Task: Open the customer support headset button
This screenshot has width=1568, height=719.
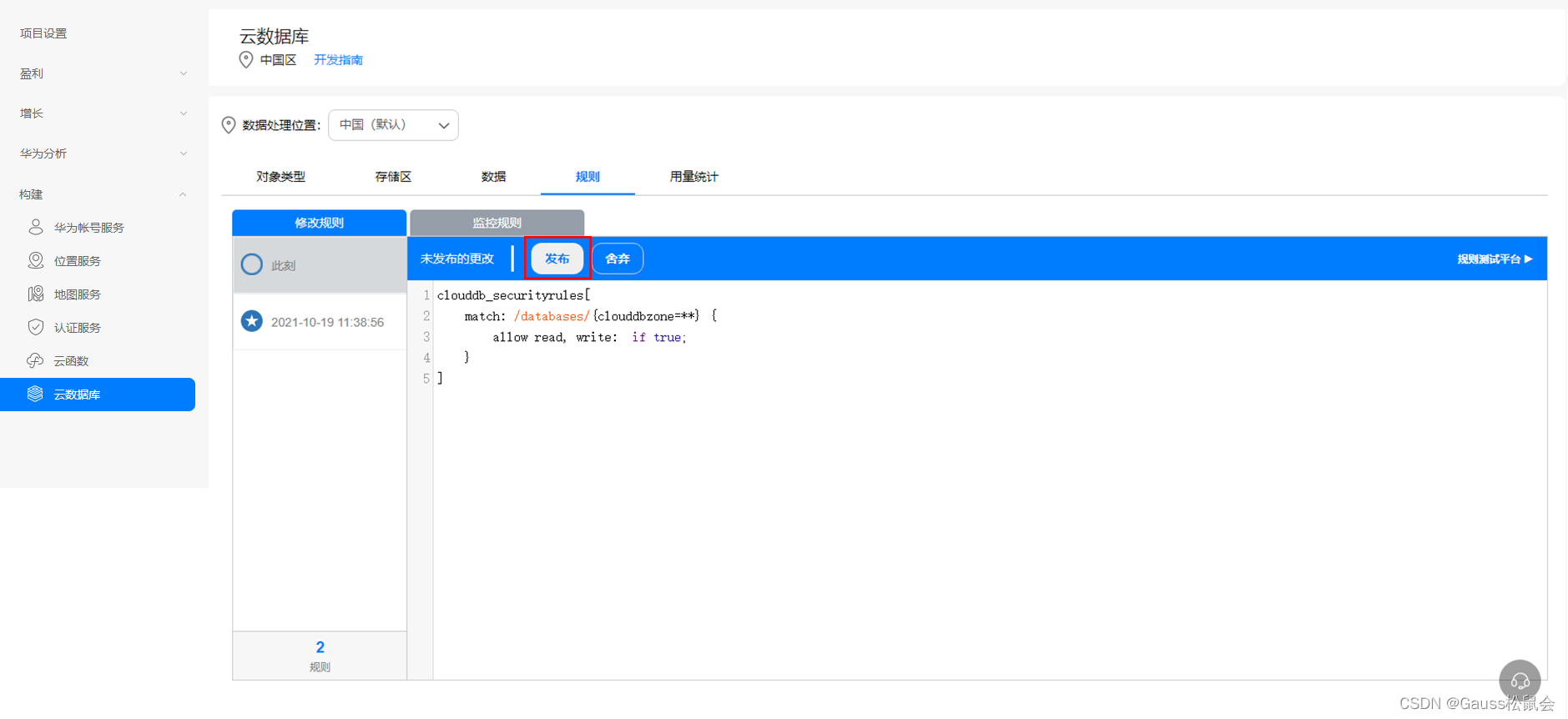Action: (x=1520, y=681)
